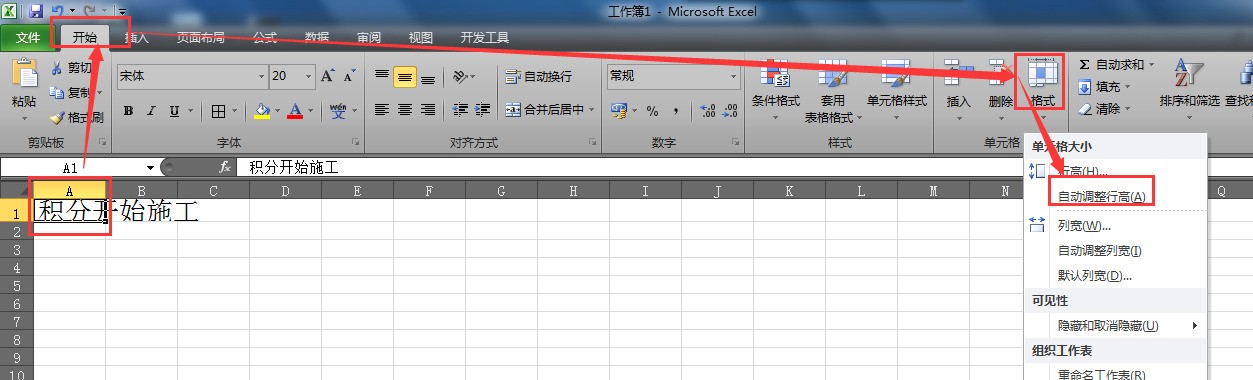
Task: Open the Name Box dropdown arrow
Action: (x=150, y=168)
